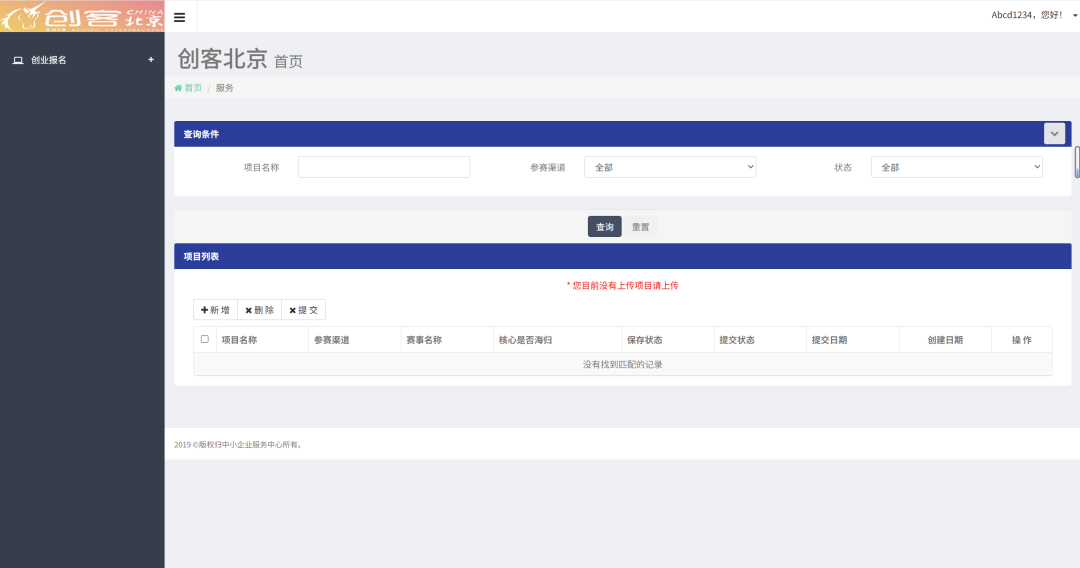The image size is (1080, 568).
Task: Expand 创业服务 with the plus icon
Action: [151, 60]
